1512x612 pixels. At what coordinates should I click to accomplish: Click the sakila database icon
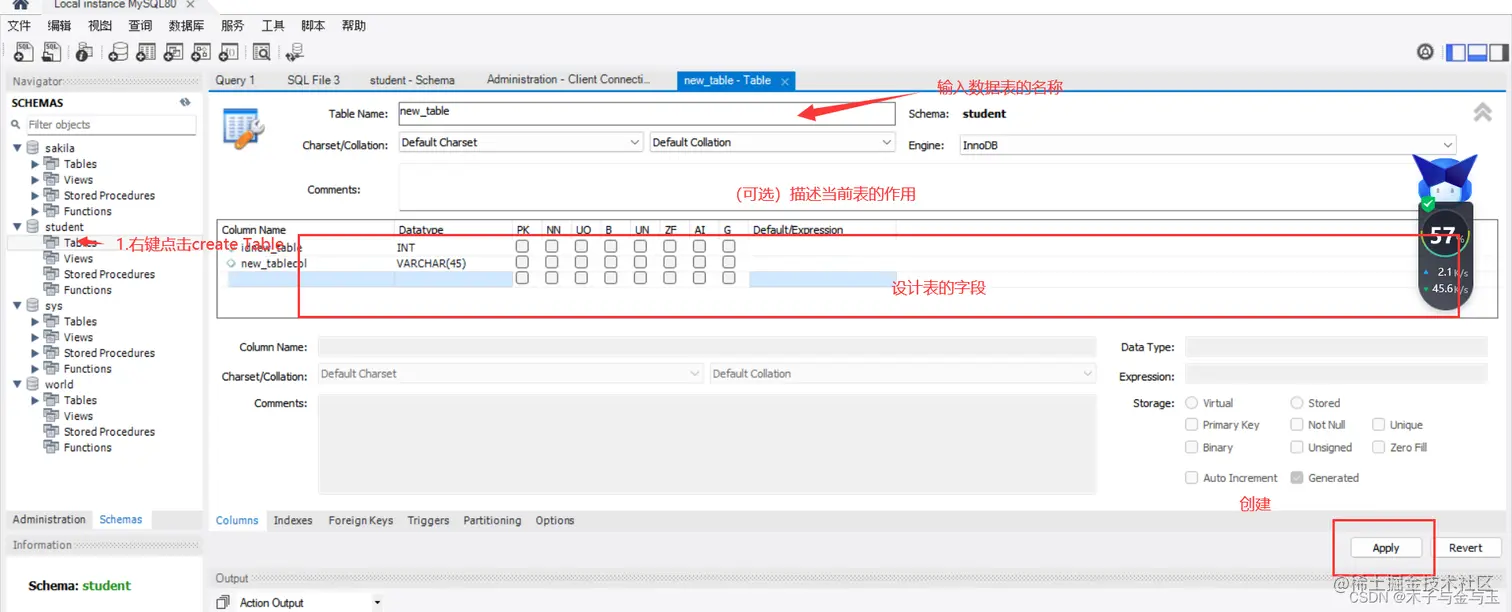coord(33,148)
